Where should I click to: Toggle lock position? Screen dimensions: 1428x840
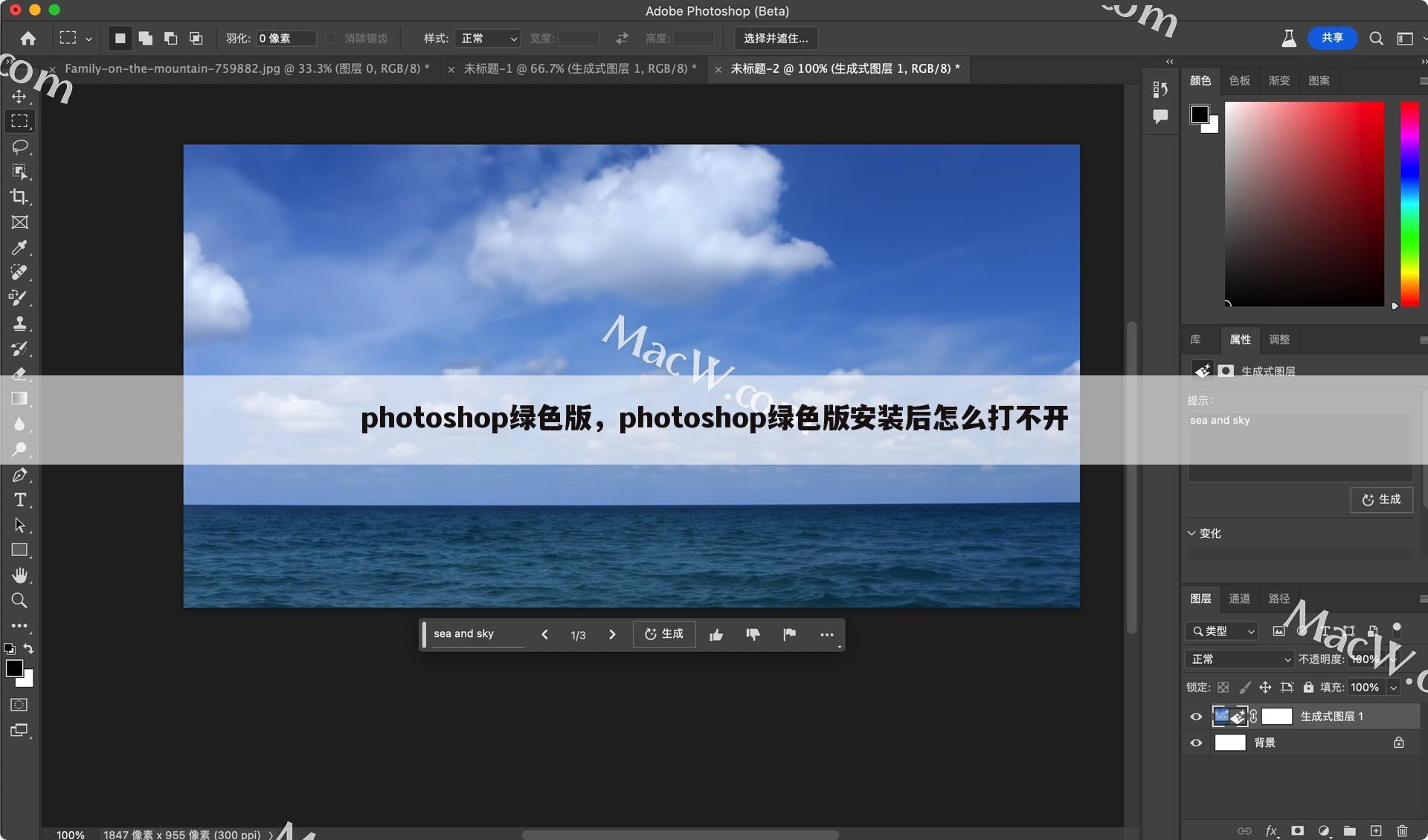1265,688
